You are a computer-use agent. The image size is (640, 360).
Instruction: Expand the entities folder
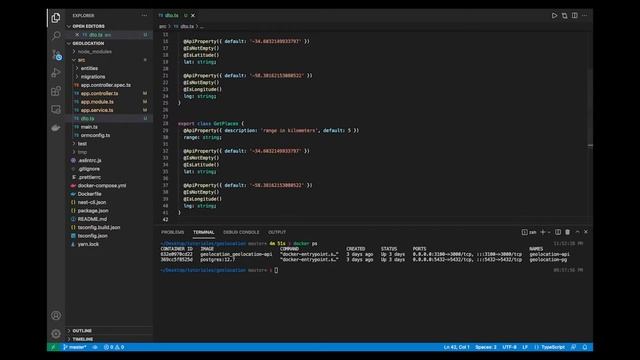[x=89, y=68]
